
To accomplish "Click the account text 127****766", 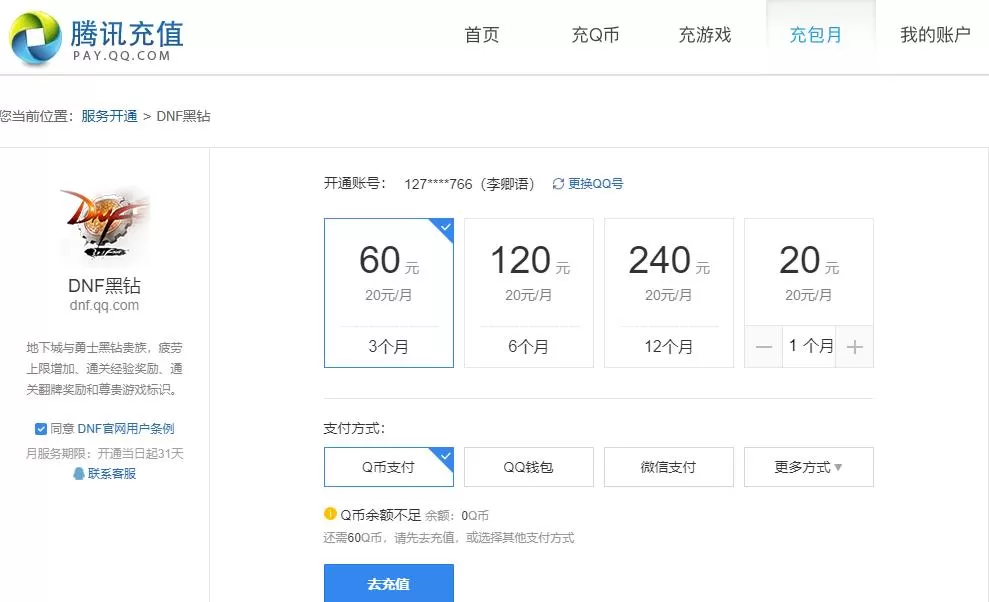I will tap(438, 184).
